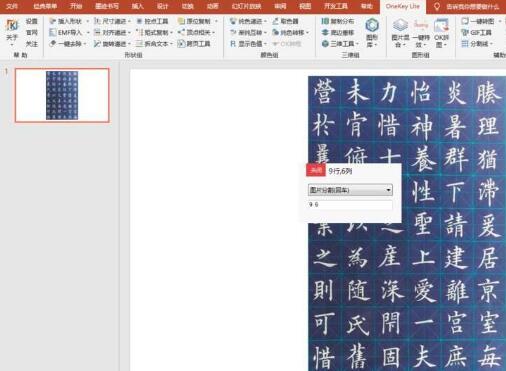
Task: Select slide 1 thumbnail
Action: point(62,95)
